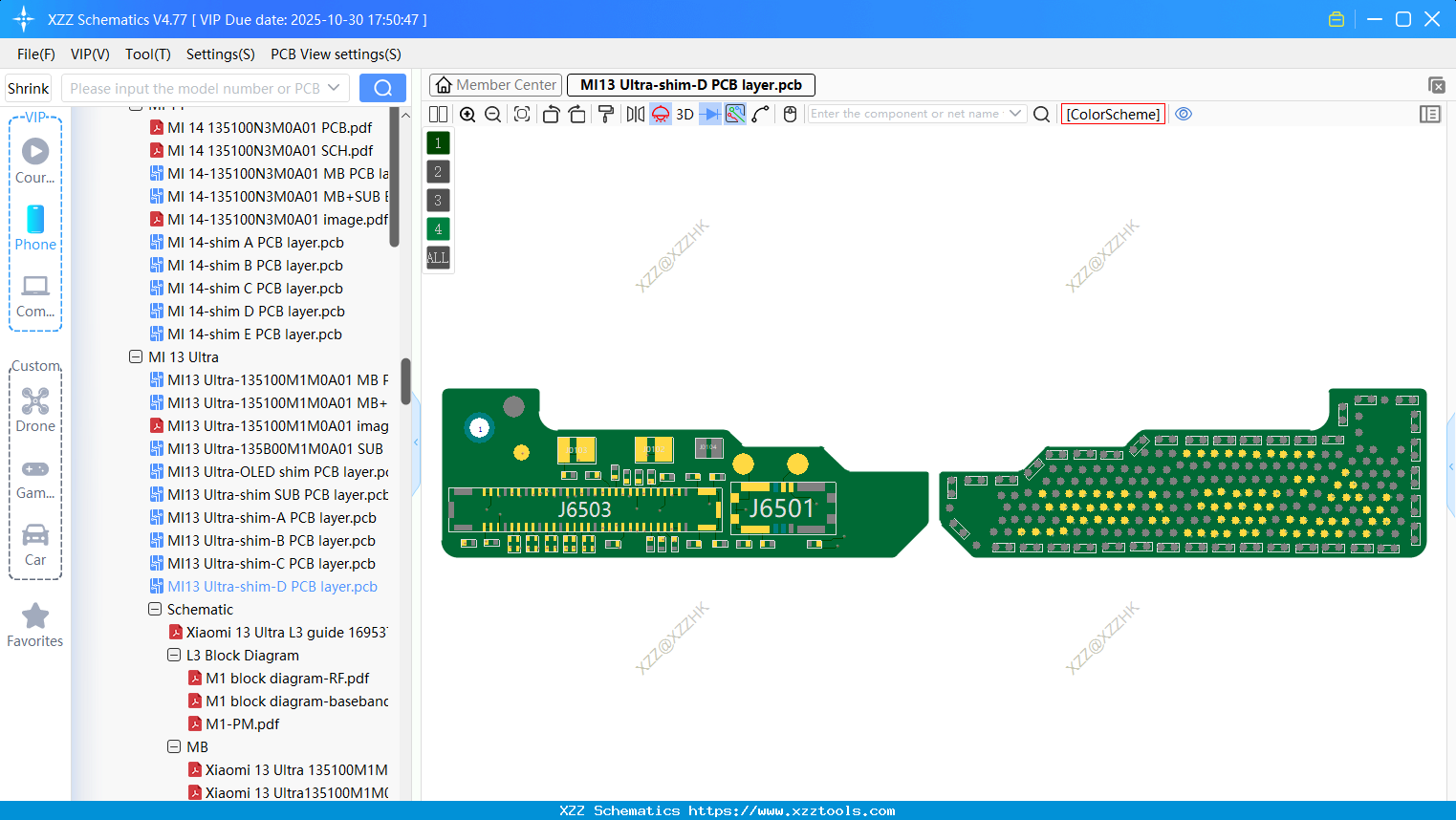Image resolution: width=1456 pixels, height=820 pixels.
Task: Activate the Flip/Mirror board view icon
Action: coord(634,114)
